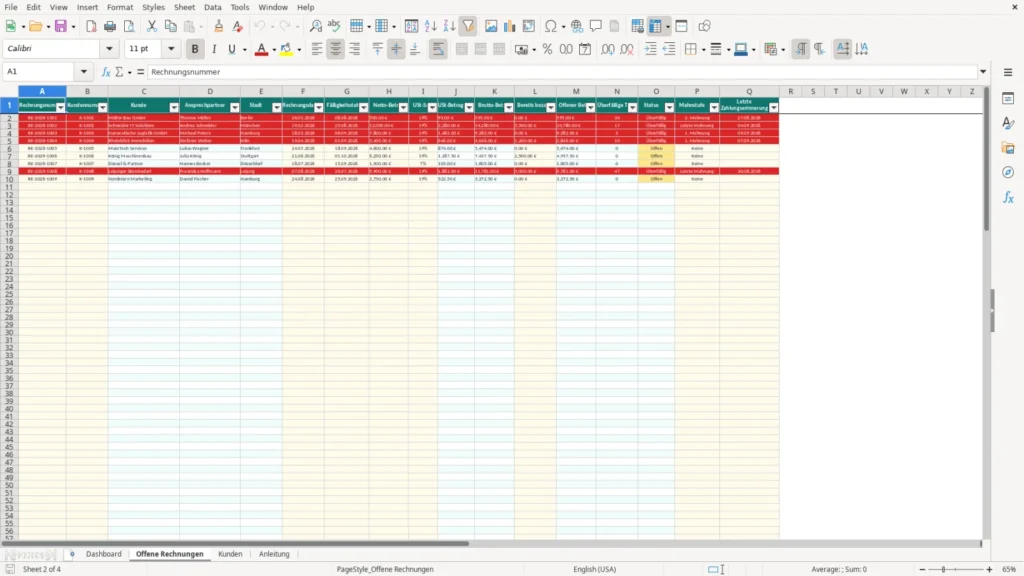
Task: Toggle Italic formatting
Action: [x=214, y=49]
